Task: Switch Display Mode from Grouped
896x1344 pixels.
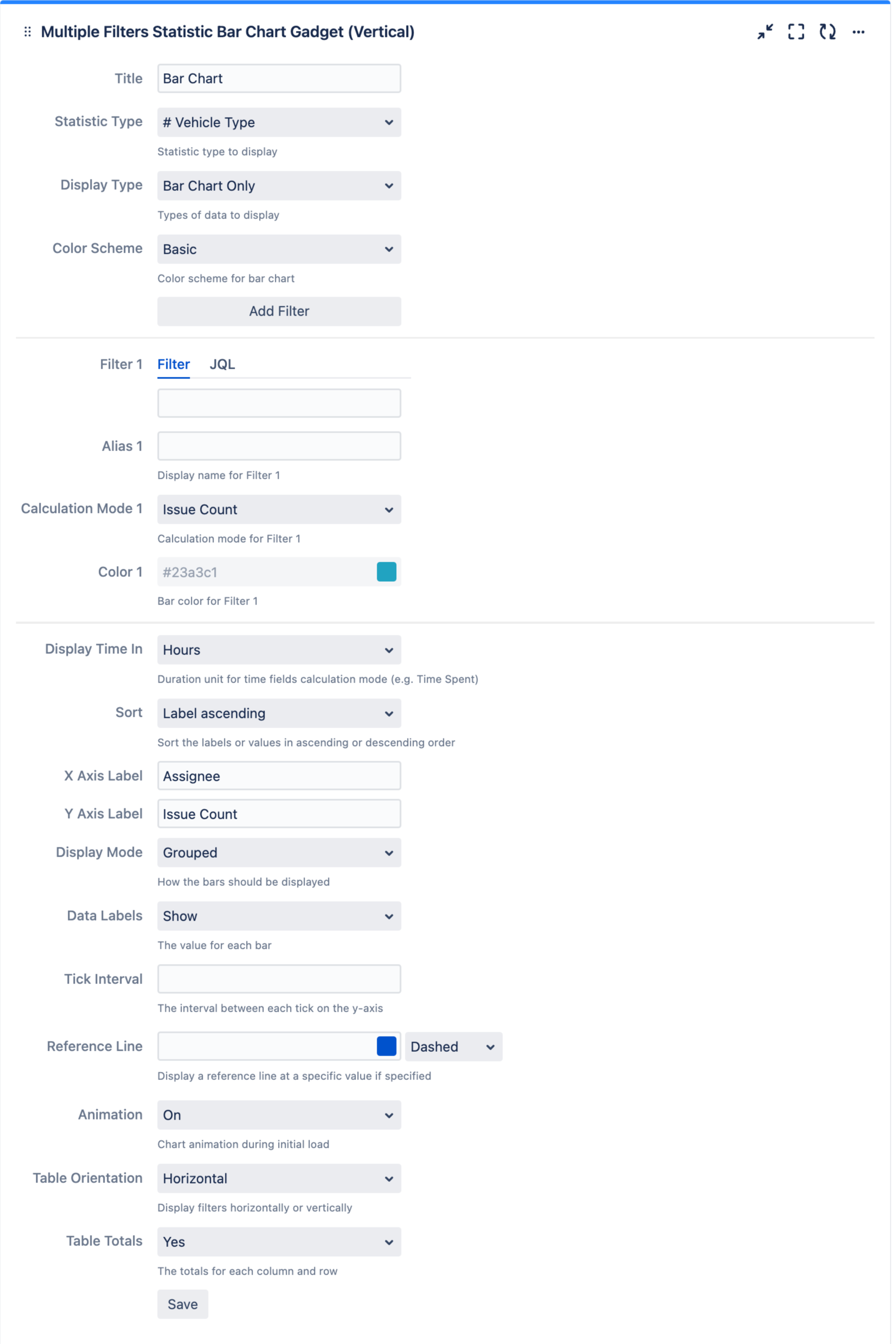Action: click(278, 853)
